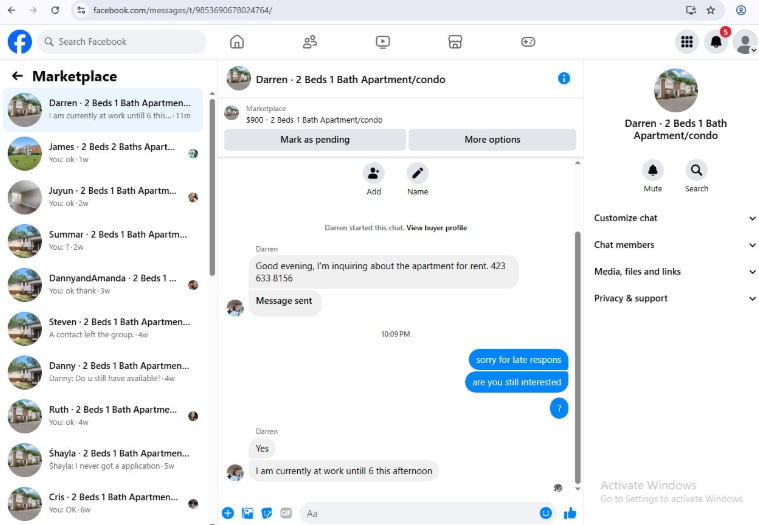Open the Steven conversation

(x=103, y=329)
